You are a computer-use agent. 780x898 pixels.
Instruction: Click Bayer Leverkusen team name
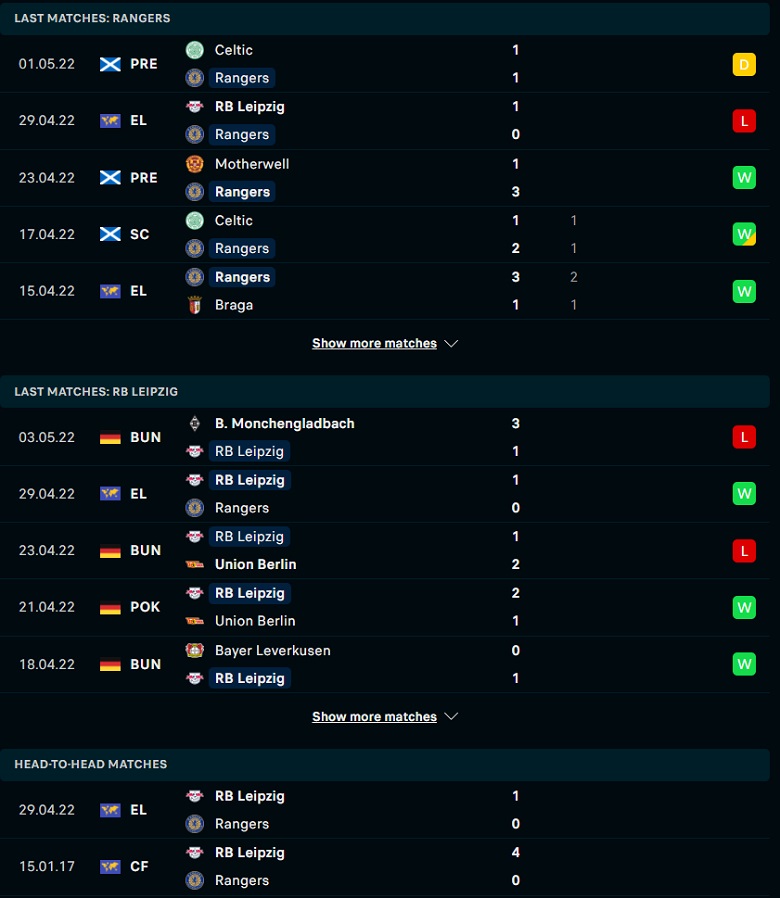click(273, 651)
